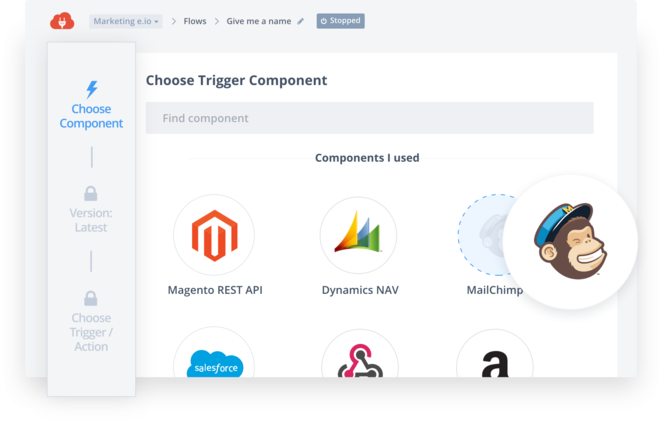Click the Magento REST API label
The height and width of the screenshot is (421, 662).
pos(215,290)
